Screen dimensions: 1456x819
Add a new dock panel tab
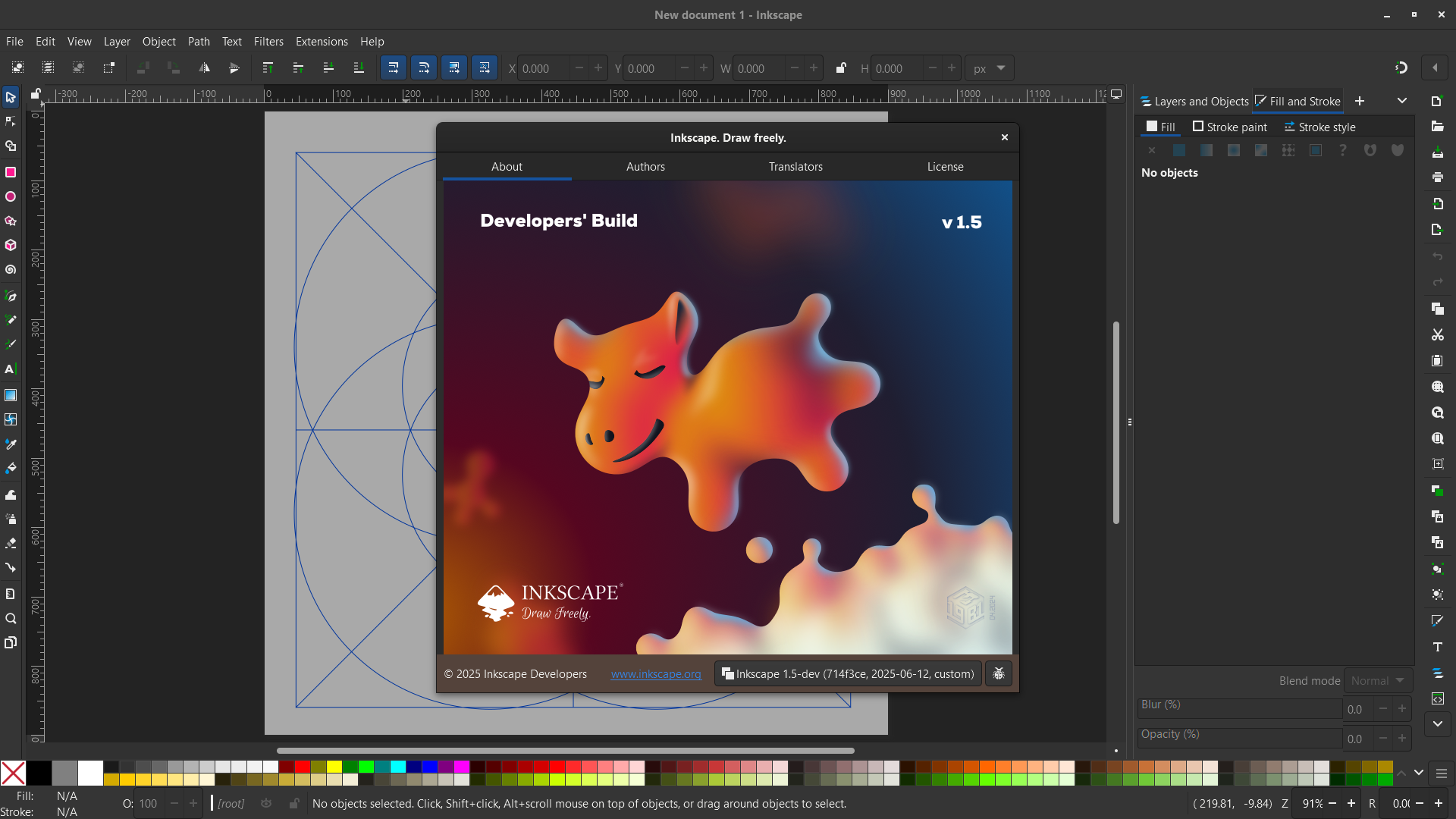[x=1360, y=101]
